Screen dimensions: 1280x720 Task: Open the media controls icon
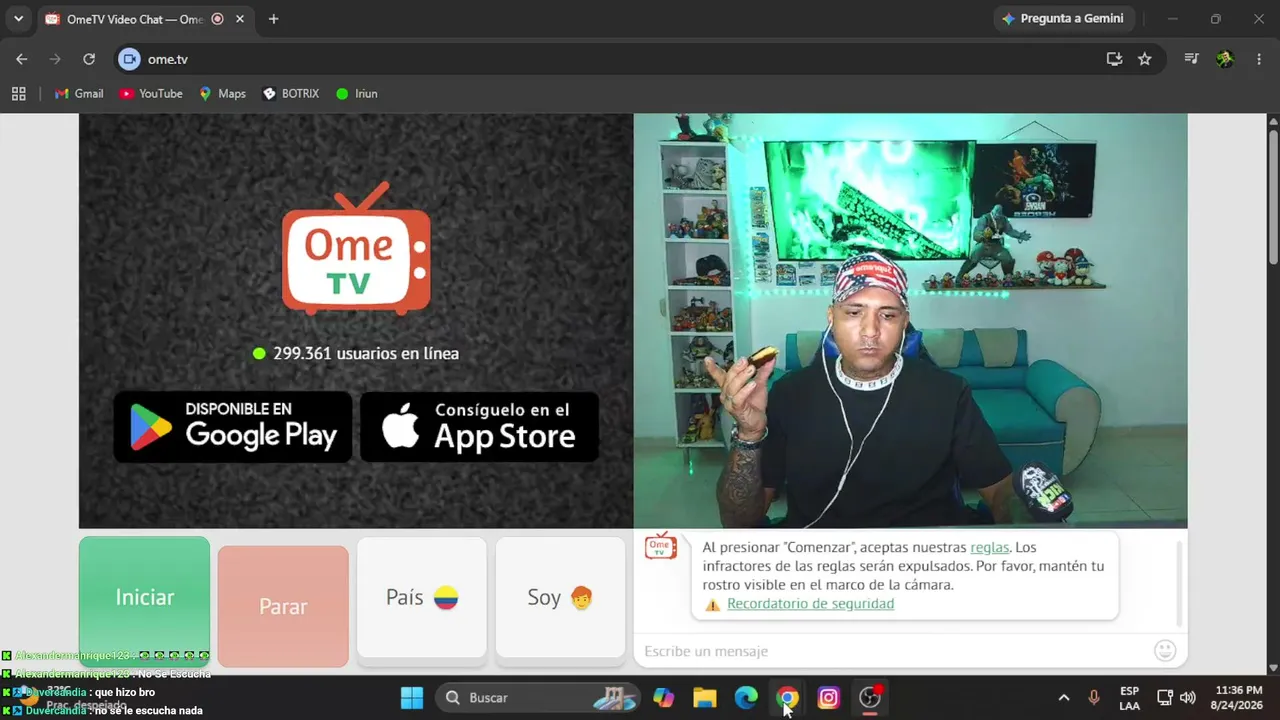point(1191,59)
